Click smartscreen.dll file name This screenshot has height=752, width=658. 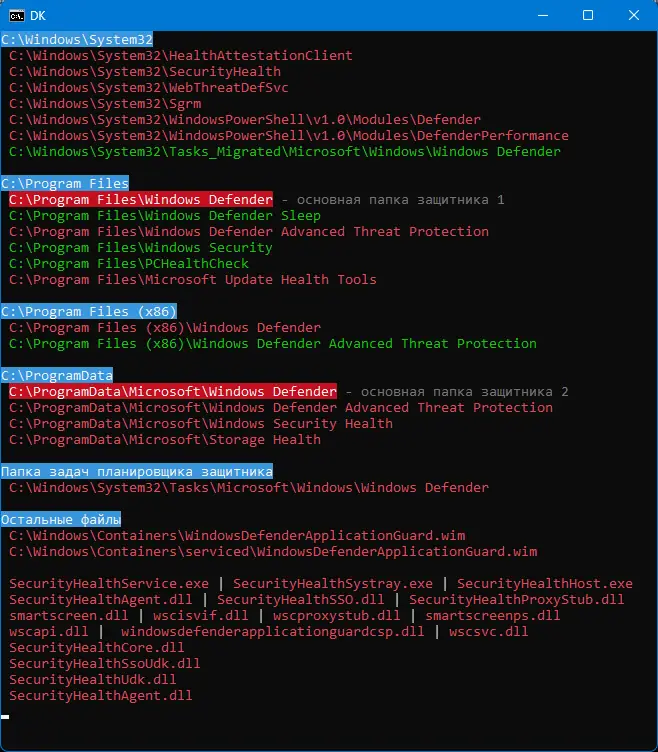pyautogui.click(x=69, y=615)
